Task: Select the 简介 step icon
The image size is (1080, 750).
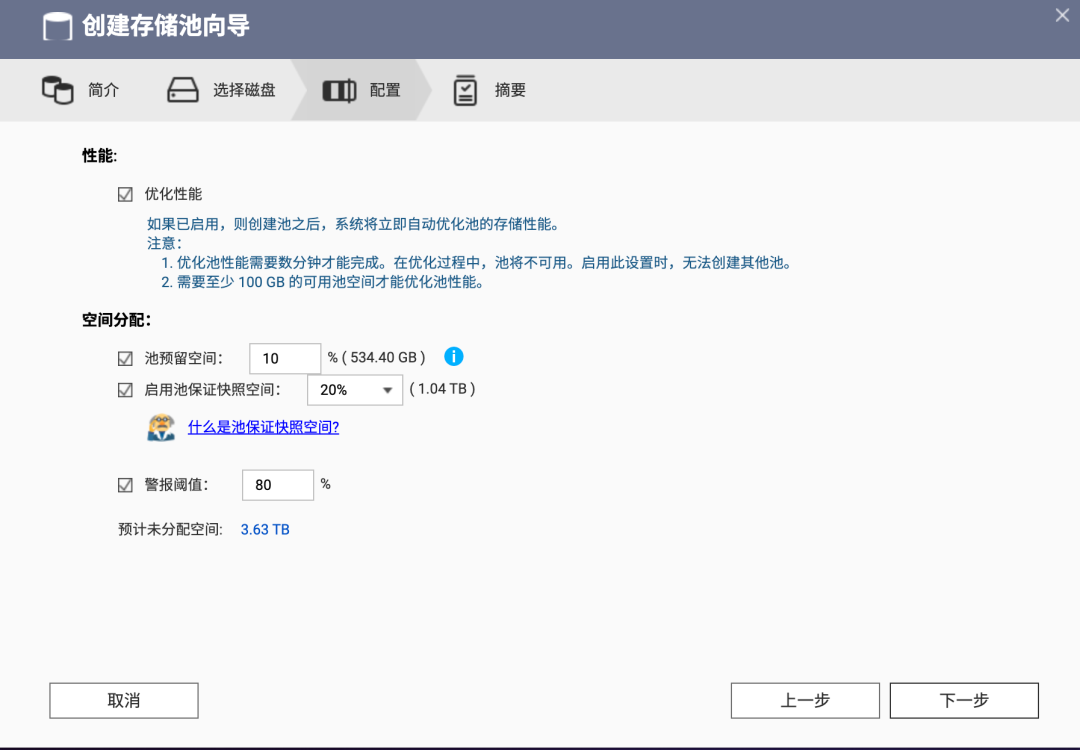Action: point(57,89)
